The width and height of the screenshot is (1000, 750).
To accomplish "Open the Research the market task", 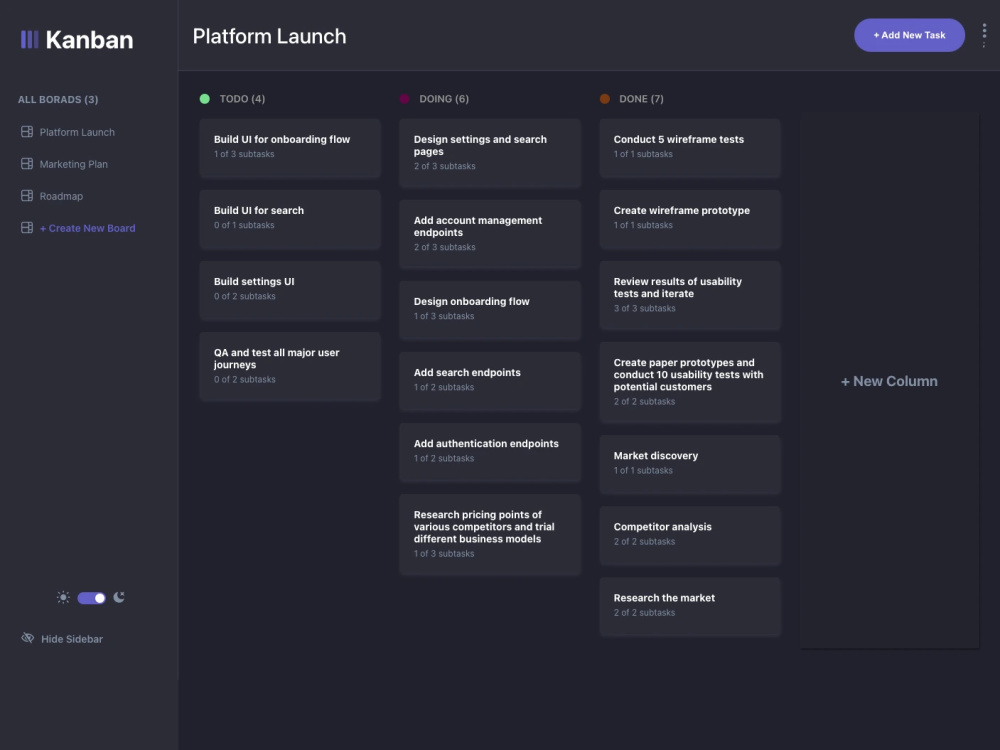I will (690, 607).
